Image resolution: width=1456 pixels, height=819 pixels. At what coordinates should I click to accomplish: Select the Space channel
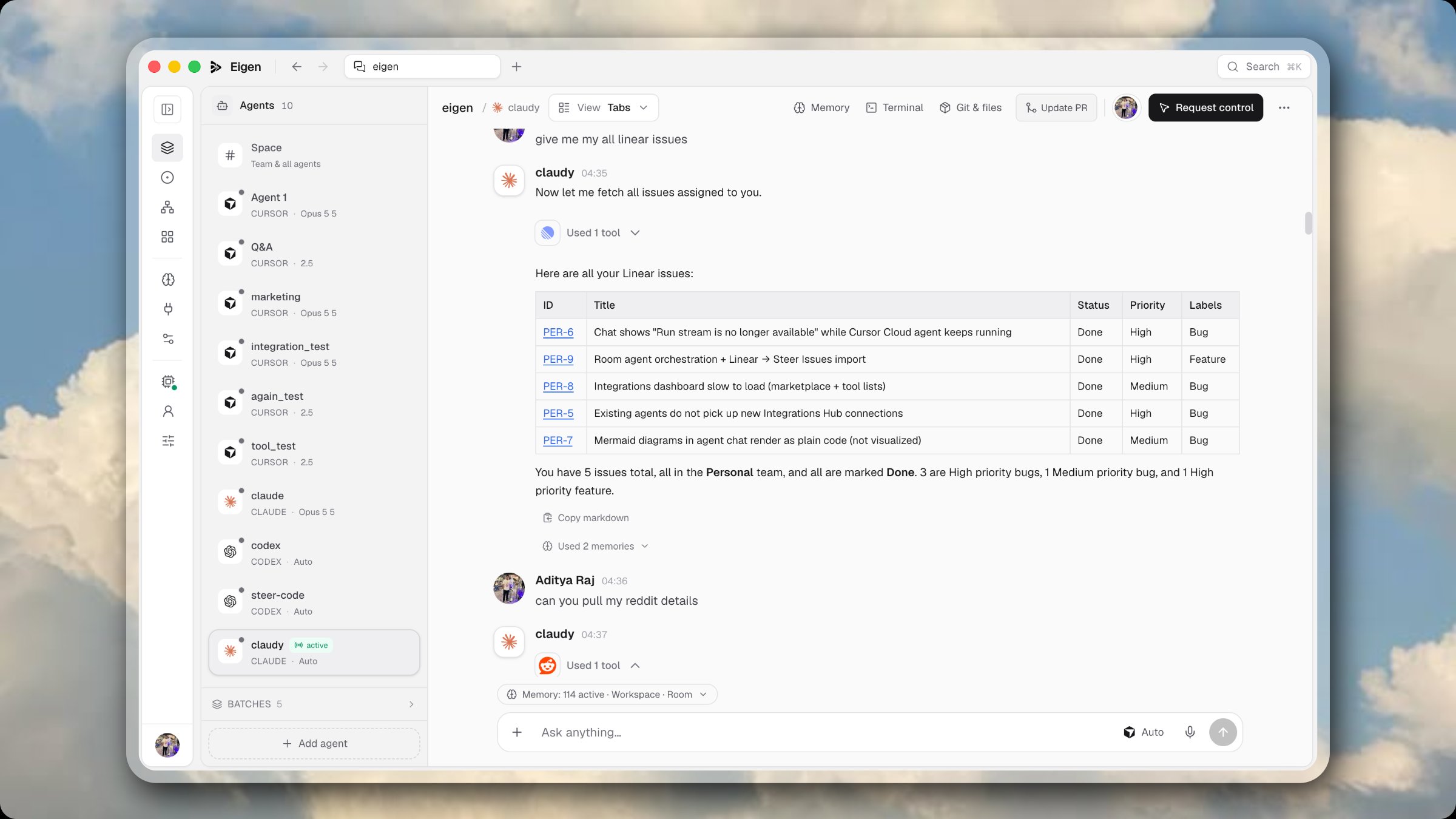pos(314,155)
